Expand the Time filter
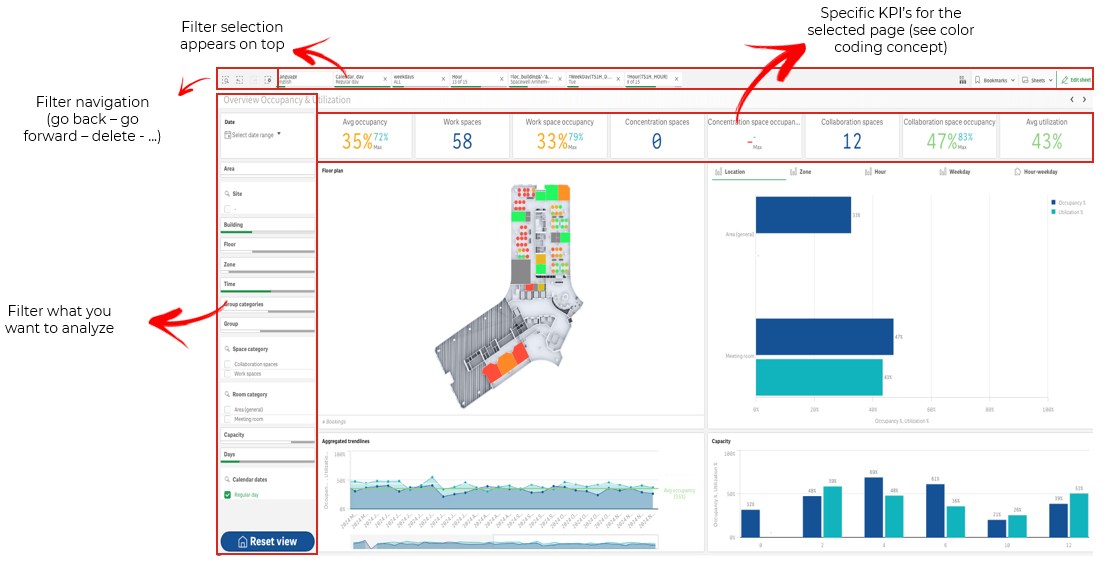 pyautogui.click(x=267, y=285)
